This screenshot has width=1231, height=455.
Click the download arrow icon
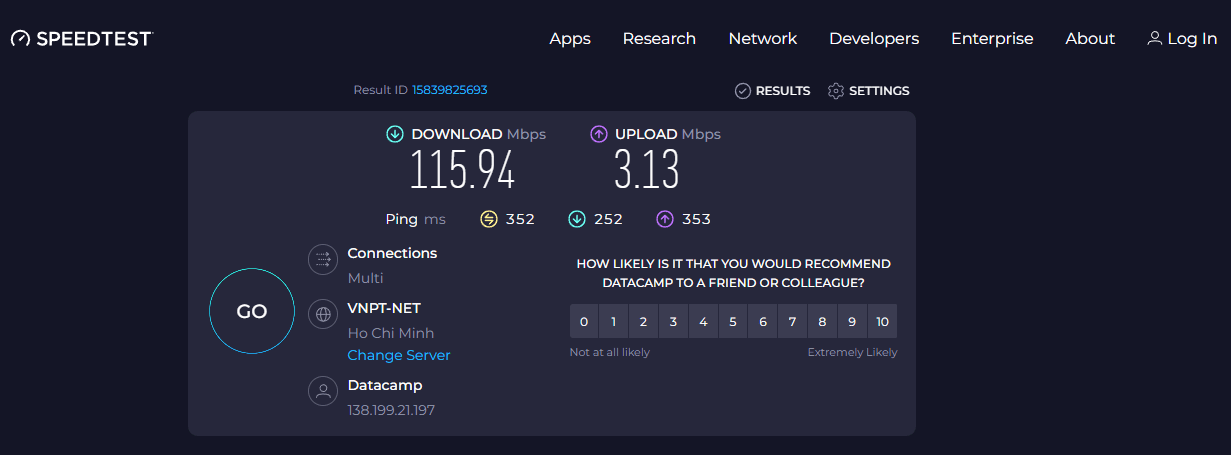click(395, 134)
